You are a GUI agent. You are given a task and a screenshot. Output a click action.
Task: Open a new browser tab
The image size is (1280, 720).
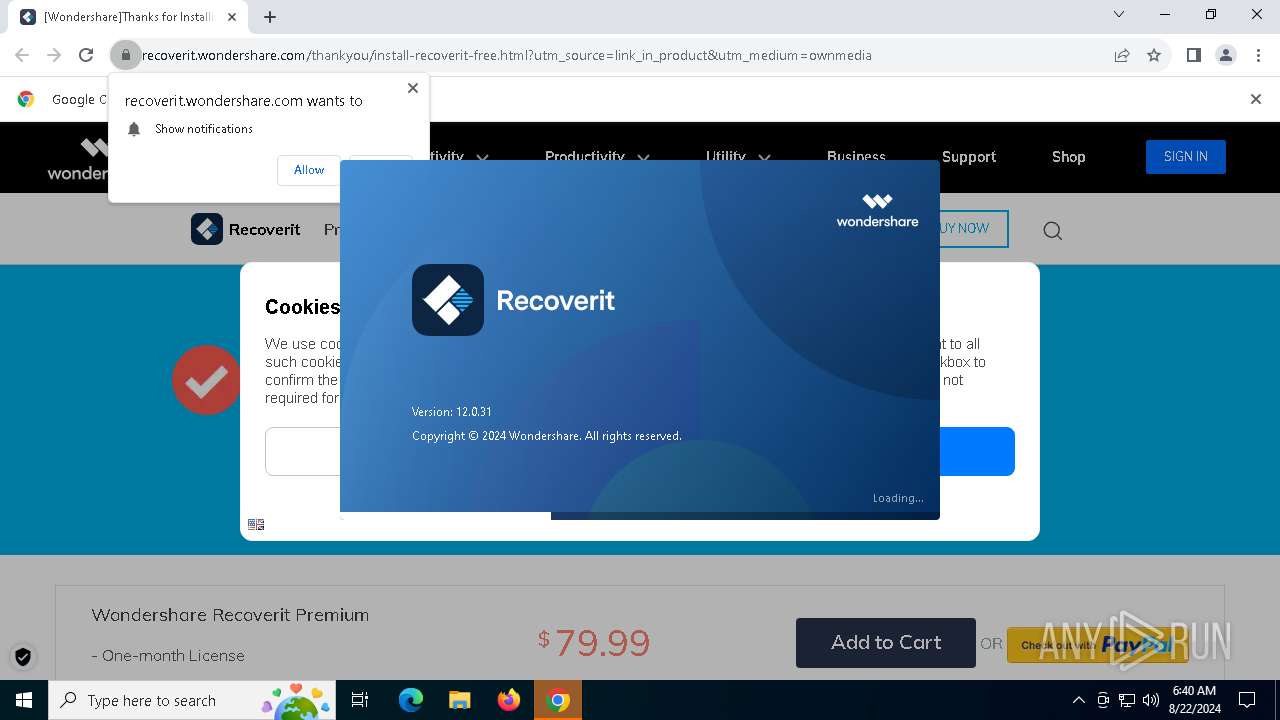(x=270, y=16)
